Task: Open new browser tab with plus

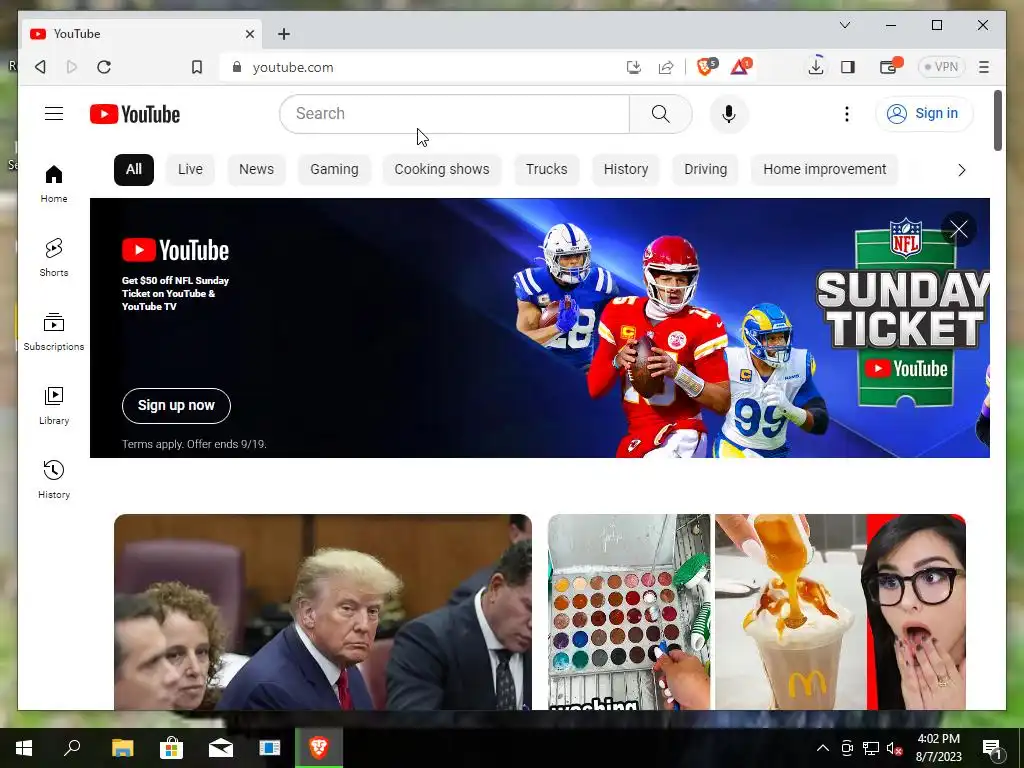Action: [x=283, y=34]
